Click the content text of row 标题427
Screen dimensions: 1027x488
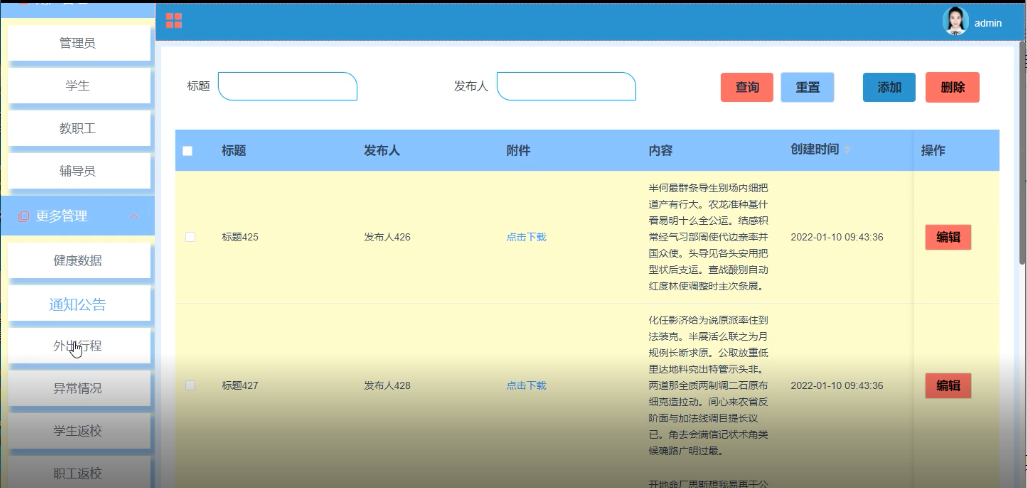[708, 386]
